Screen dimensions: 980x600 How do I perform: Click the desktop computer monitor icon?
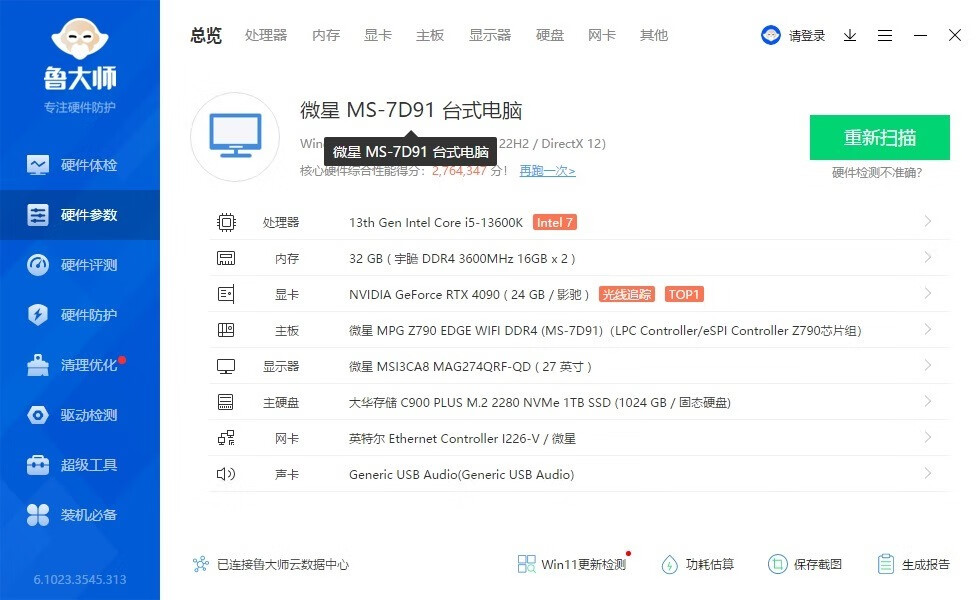pyautogui.click(x=235, y=136)
